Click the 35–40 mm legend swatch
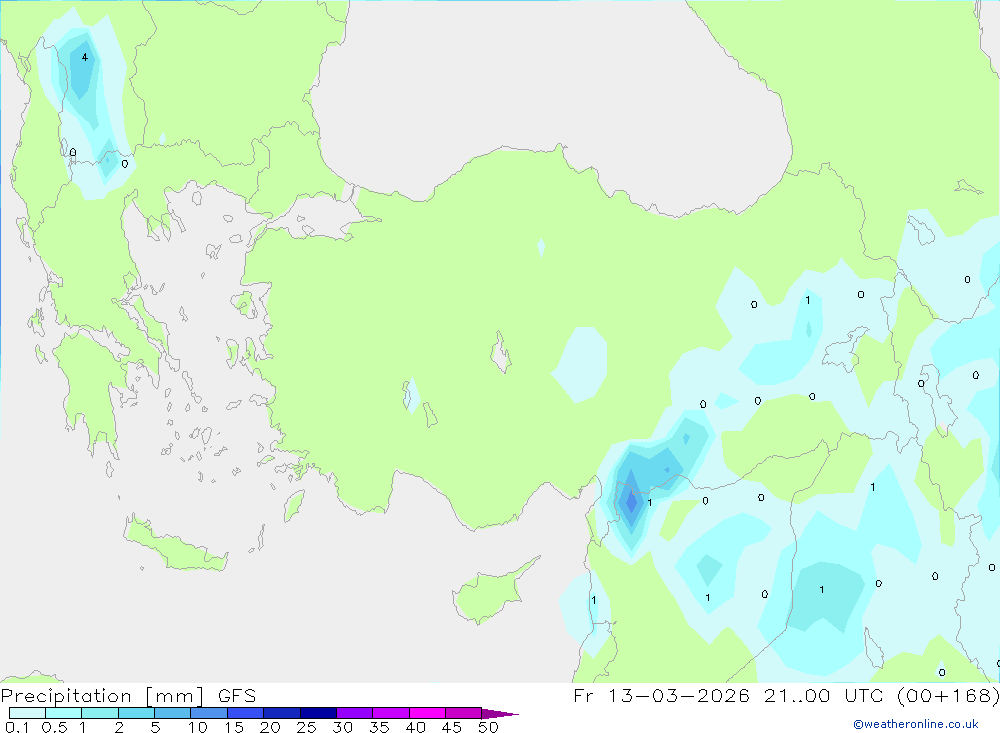Screen dimensions: 1000x733 (x=391, y=713)
